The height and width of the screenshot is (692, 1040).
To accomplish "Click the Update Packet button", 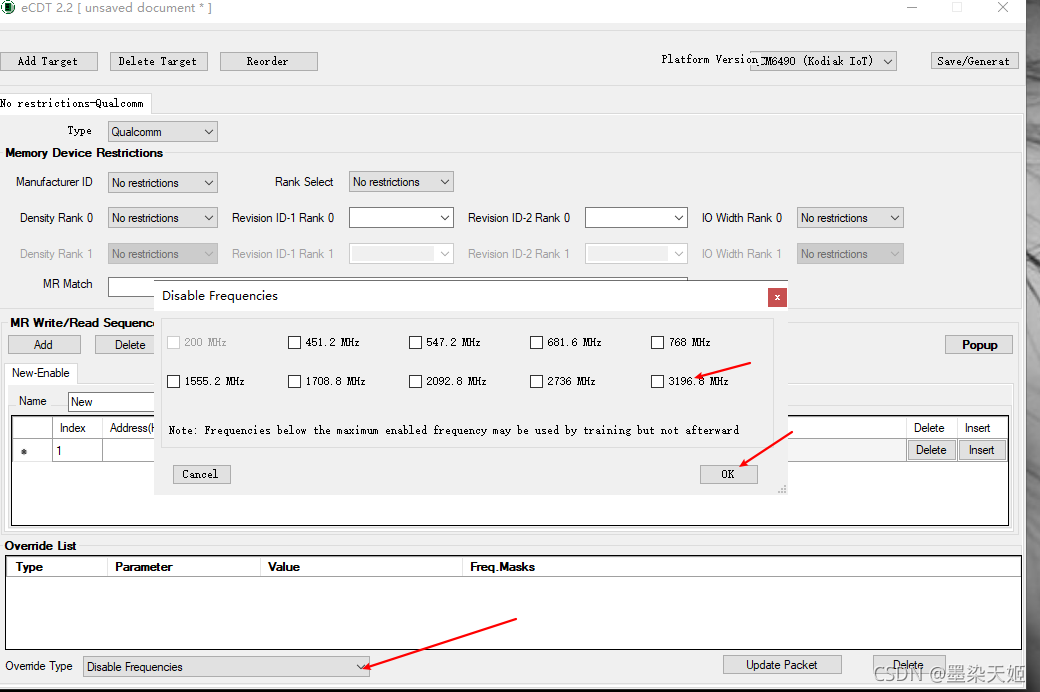I will [782, 664].
